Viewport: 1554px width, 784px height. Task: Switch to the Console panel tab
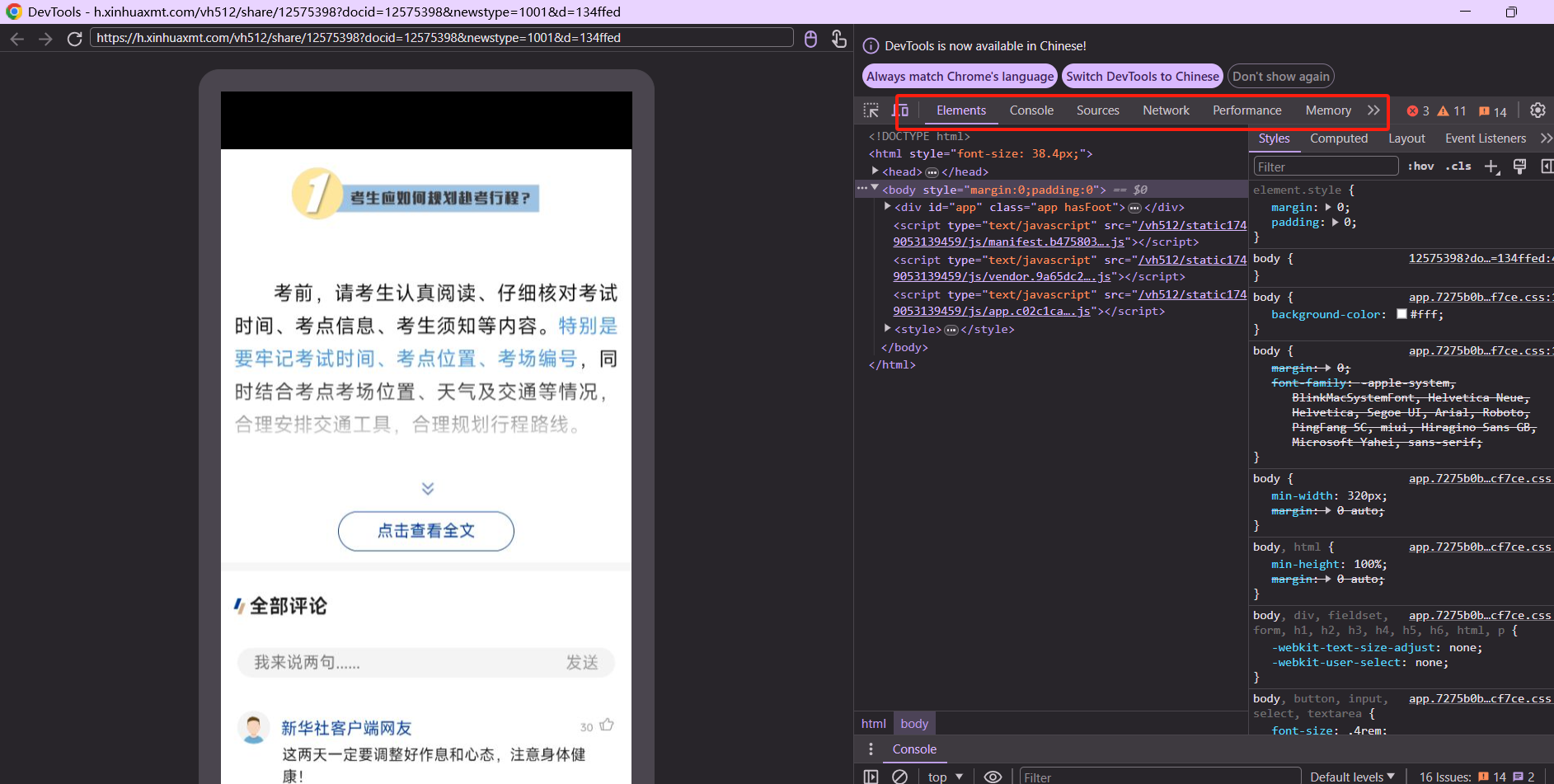[1031, 110]
